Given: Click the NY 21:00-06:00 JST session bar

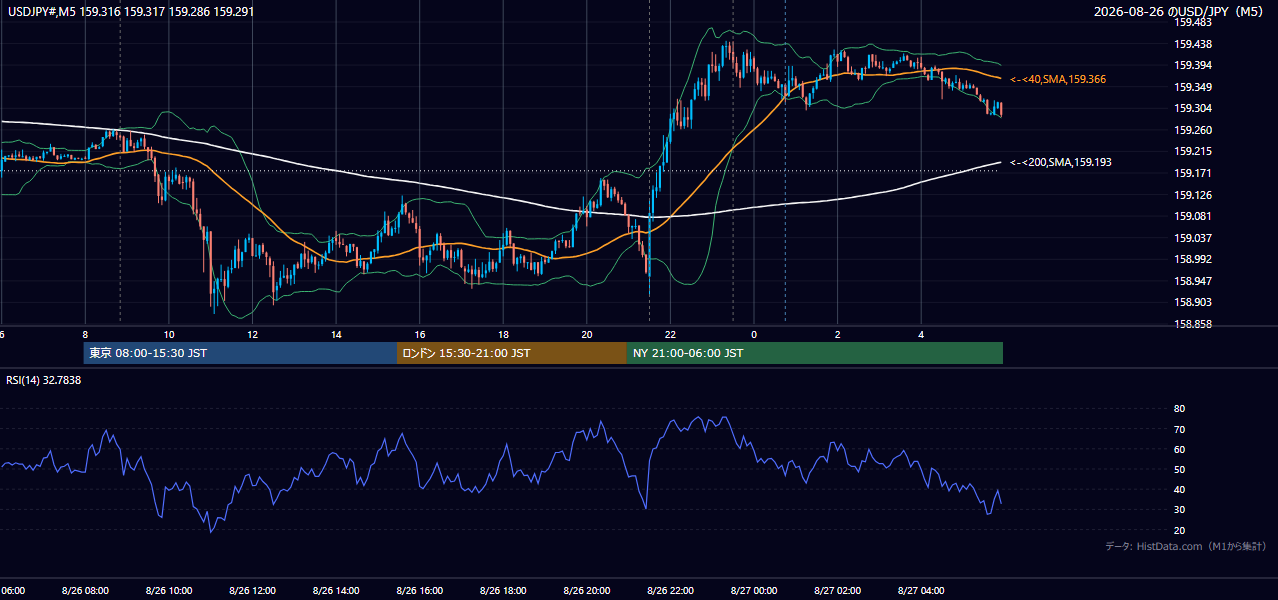Looking at the screenshot, I should 815,353.
